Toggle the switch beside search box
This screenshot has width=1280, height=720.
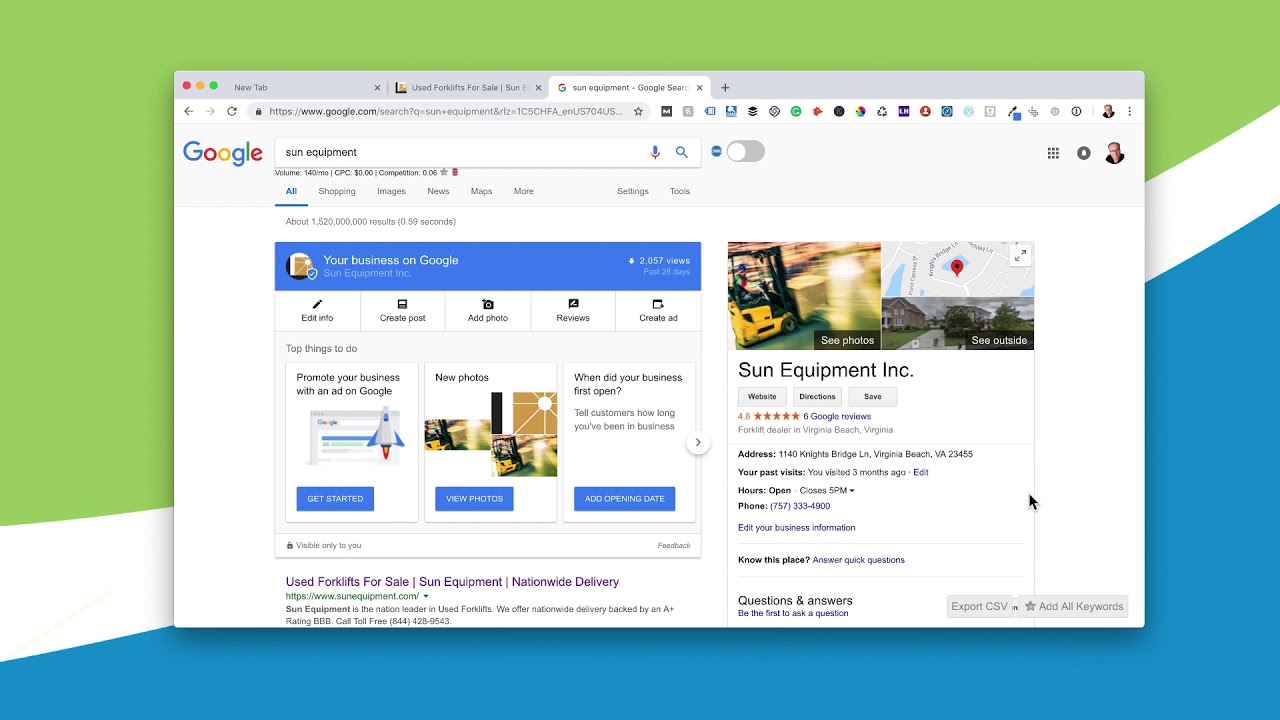(x=745, y=152)
